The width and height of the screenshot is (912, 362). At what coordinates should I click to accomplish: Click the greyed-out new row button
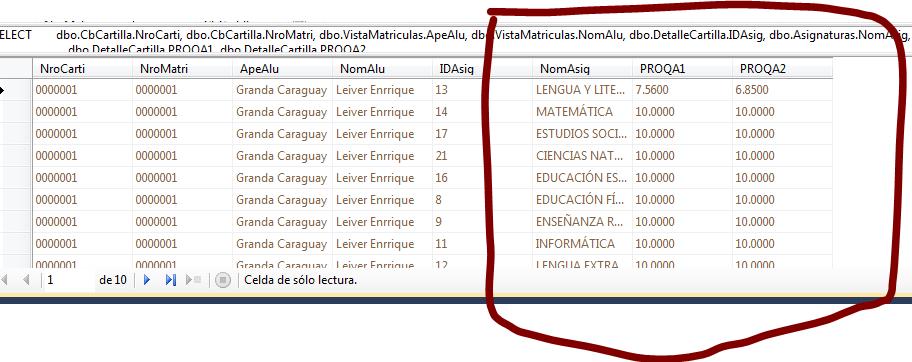(x=193, y=280)
